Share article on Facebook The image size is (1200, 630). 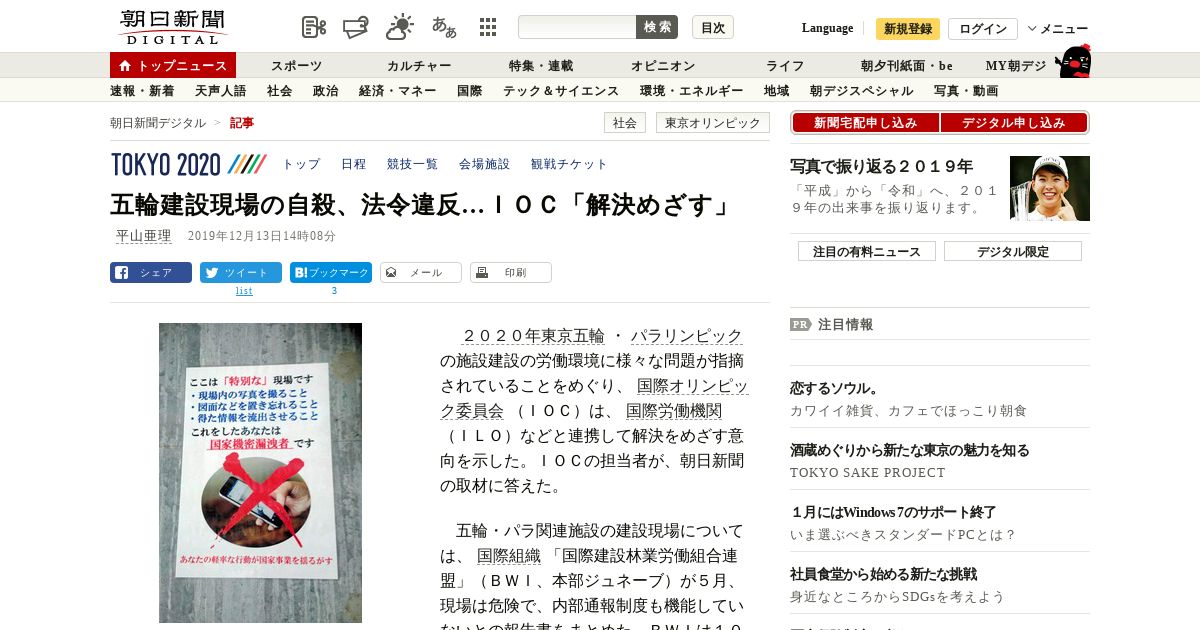coord(151,272)
